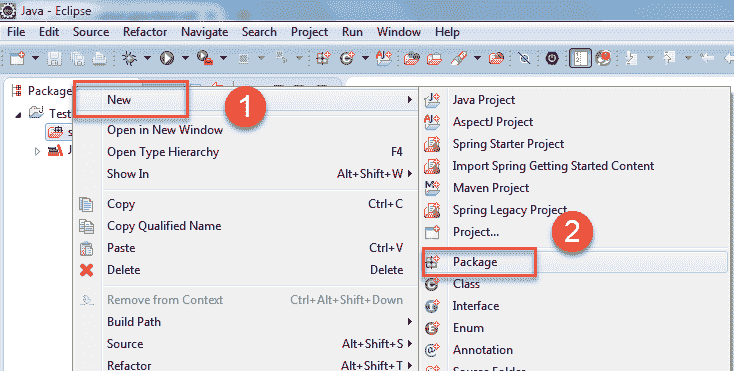Open the File menu
This screenshot has width=734, height=371.
(16, 32)
